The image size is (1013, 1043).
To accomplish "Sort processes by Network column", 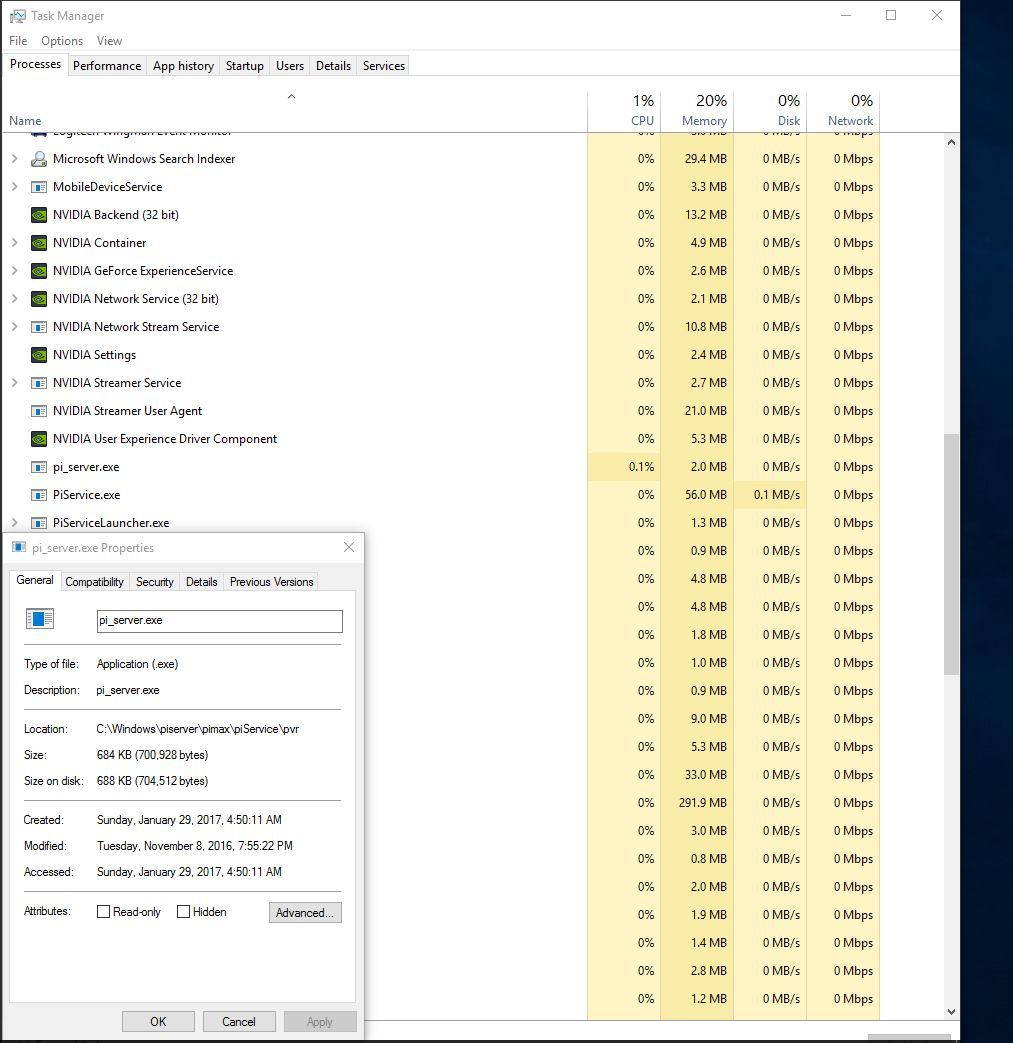I will click(843, 110).
